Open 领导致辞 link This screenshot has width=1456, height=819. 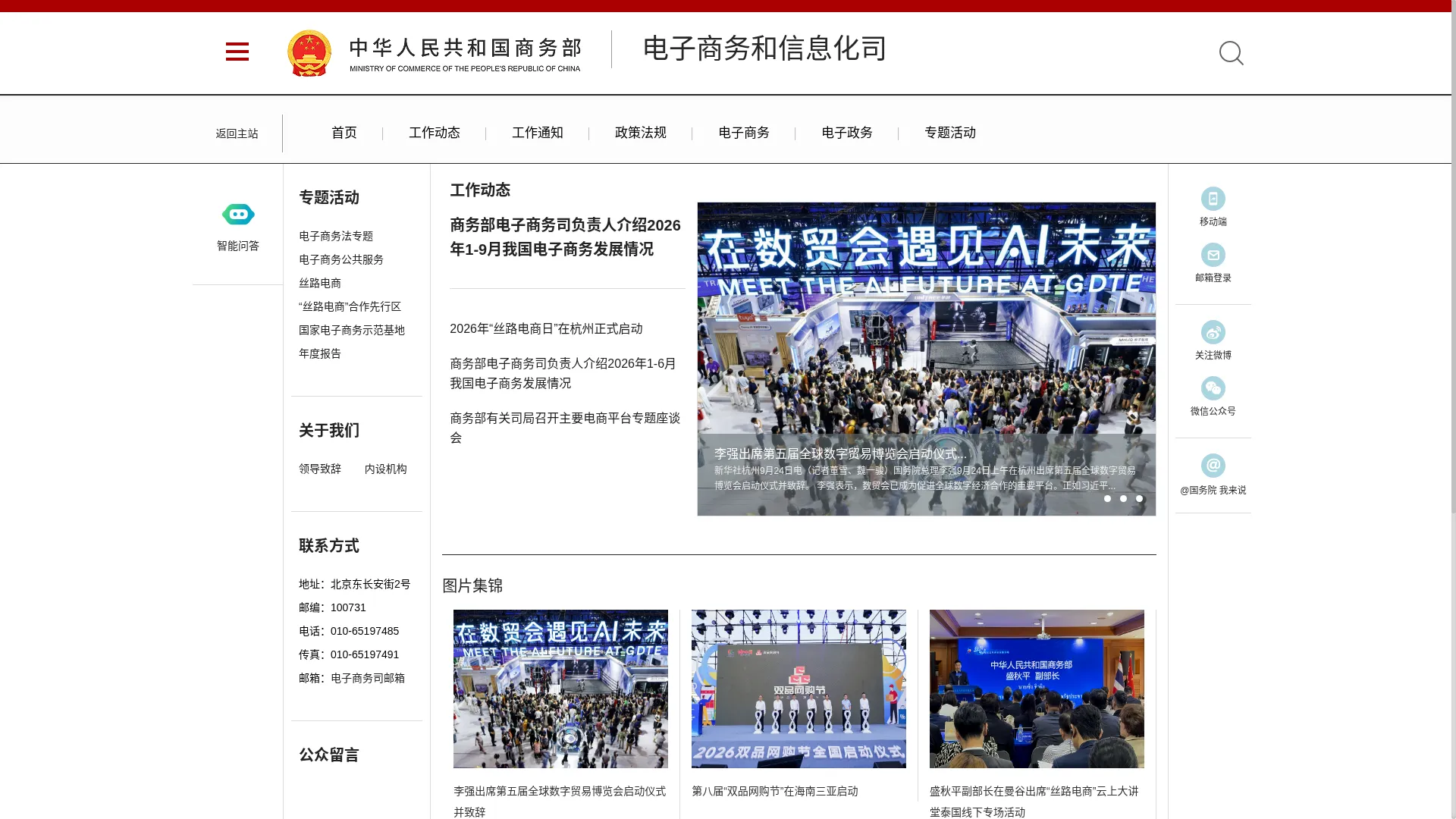point(320,469)
